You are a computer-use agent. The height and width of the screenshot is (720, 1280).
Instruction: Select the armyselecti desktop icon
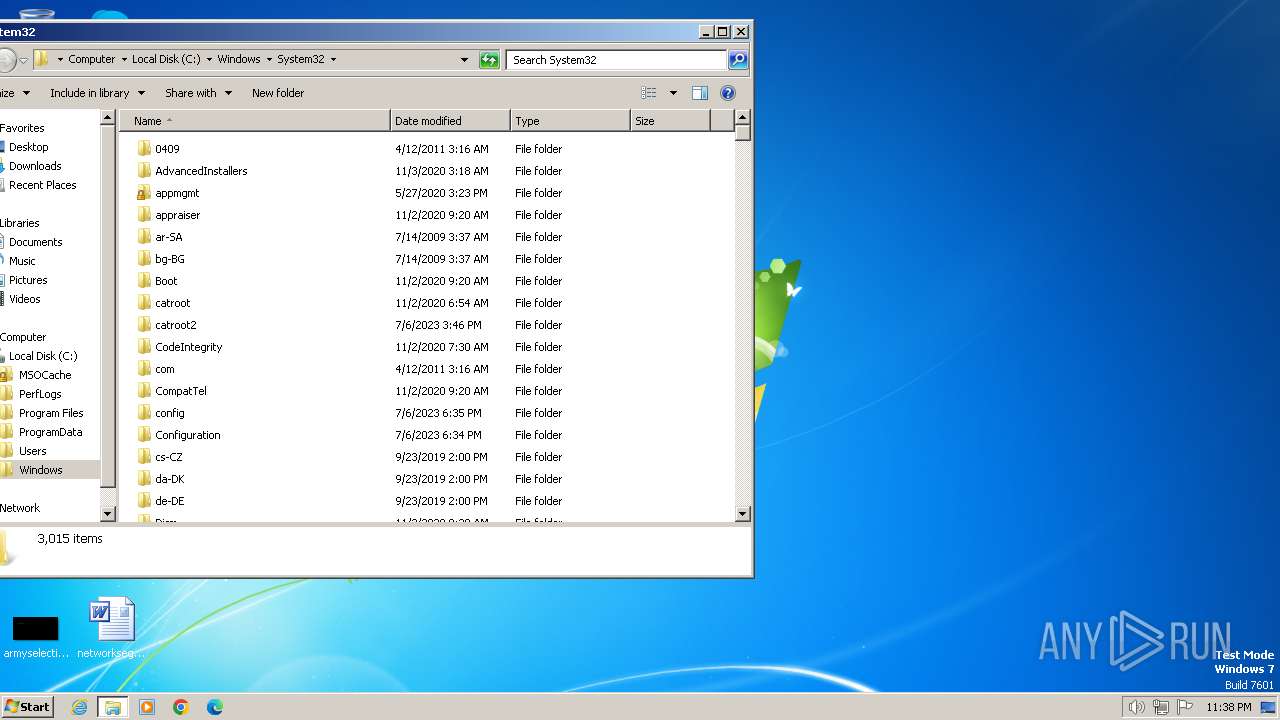click(36, 628)
